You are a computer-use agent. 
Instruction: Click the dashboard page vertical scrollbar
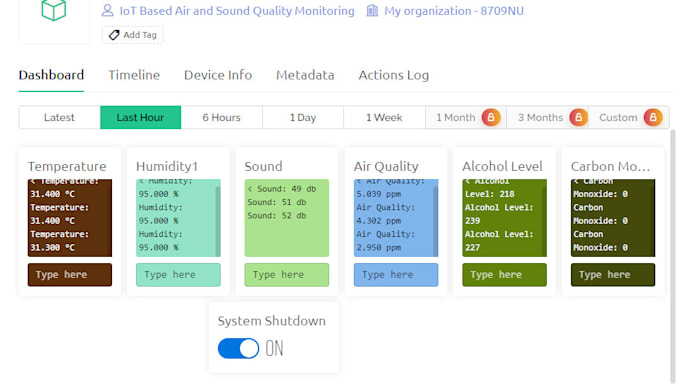(673, 256)
